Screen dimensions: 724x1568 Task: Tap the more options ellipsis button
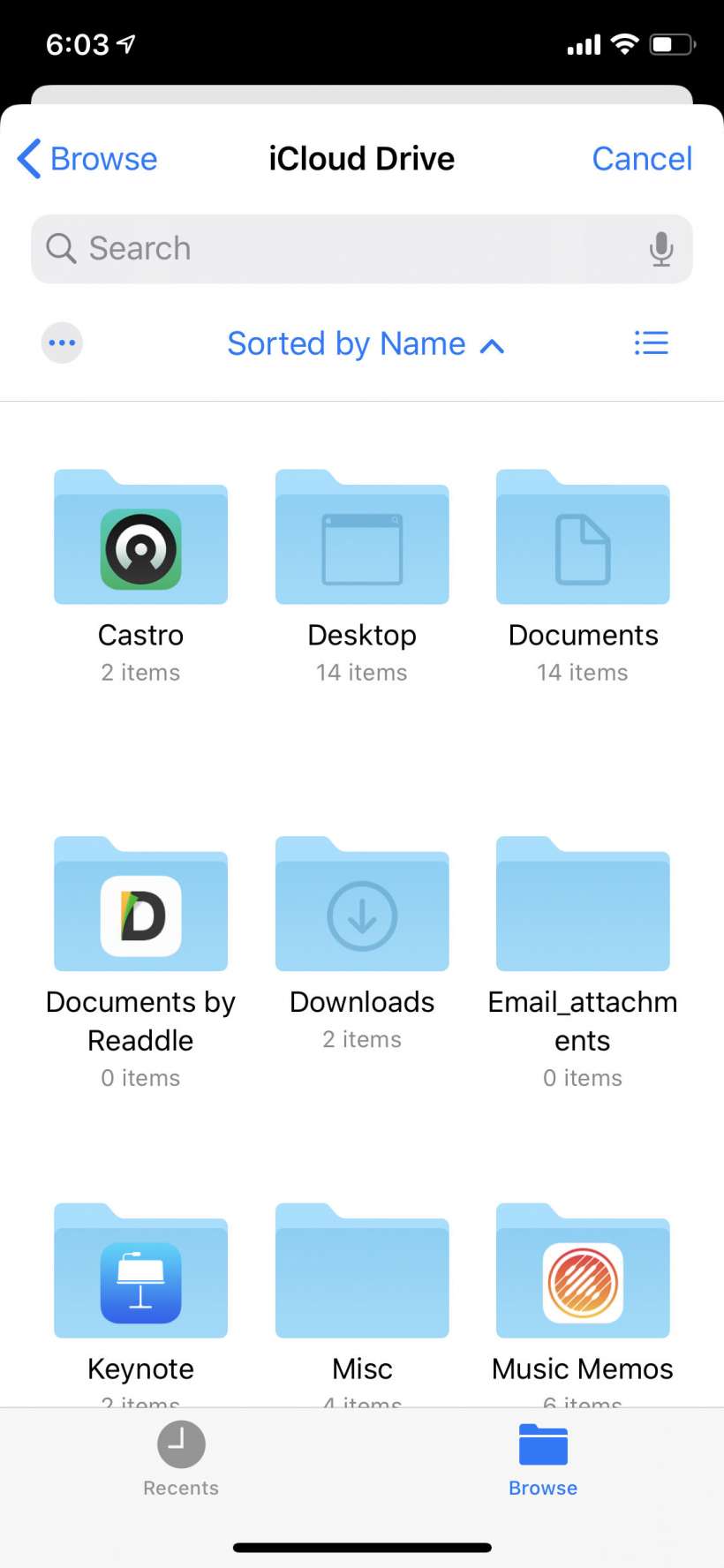click(x=62, y=343)
